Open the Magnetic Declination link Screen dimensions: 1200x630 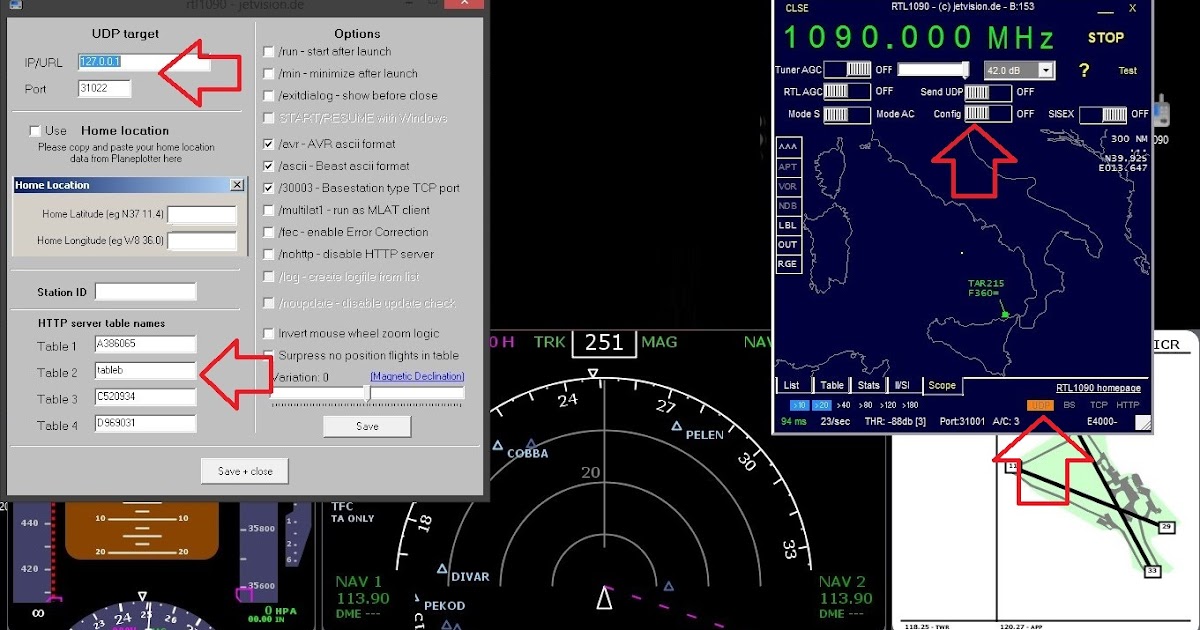coord(417,374)
